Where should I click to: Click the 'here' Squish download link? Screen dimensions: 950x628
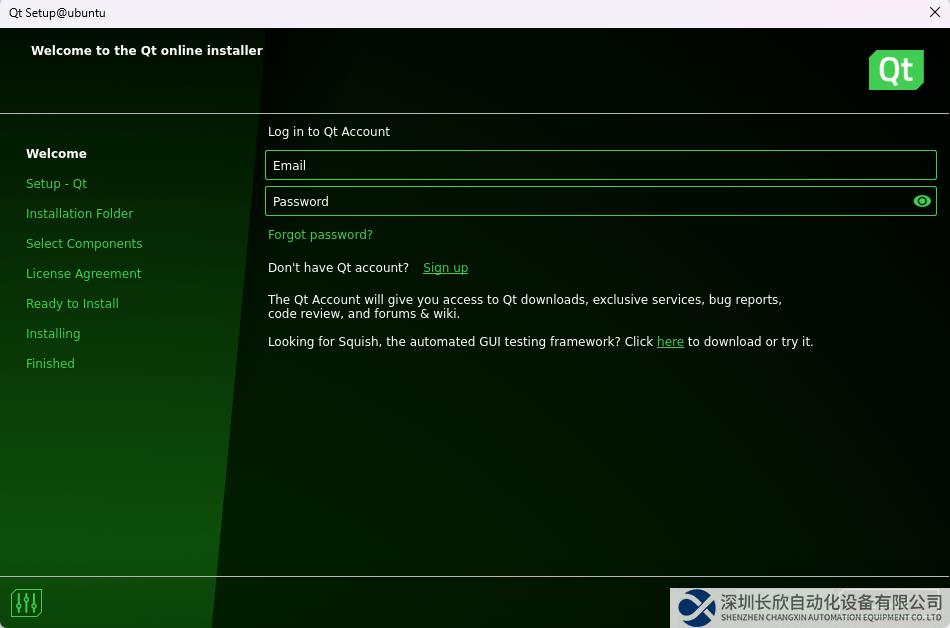670,342
